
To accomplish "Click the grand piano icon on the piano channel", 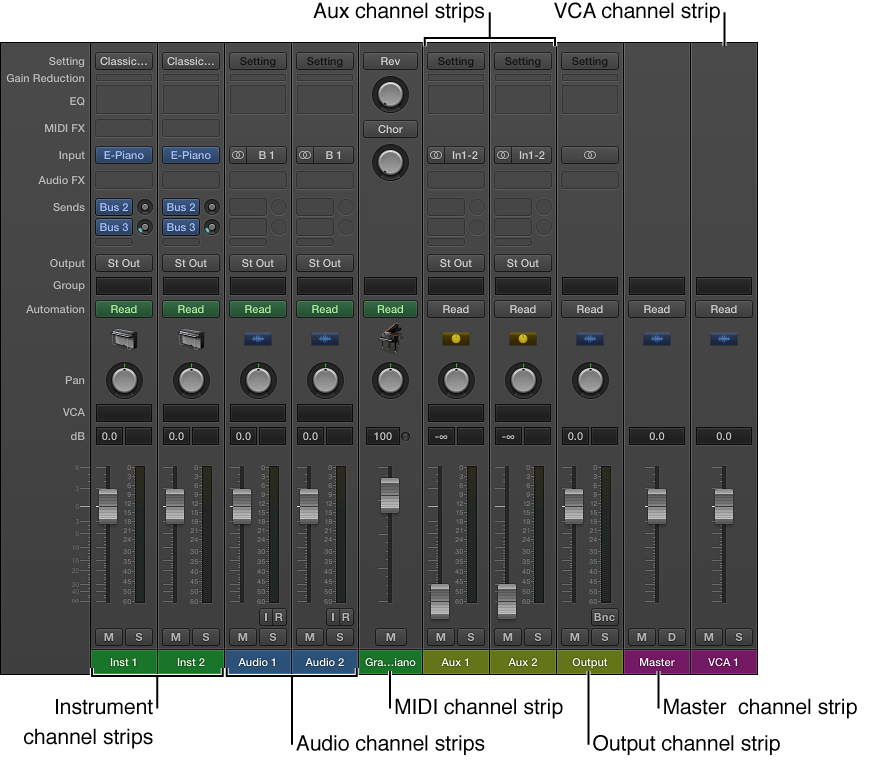I will pos(390,338).
